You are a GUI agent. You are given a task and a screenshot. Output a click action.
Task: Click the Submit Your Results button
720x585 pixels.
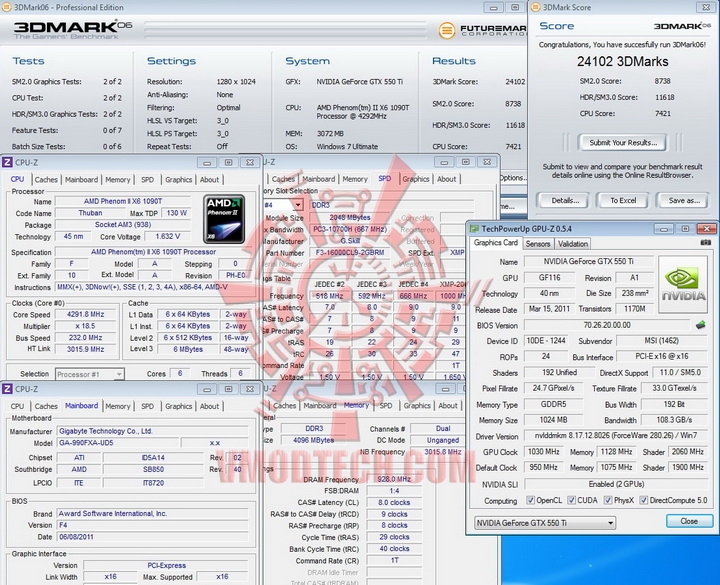click(623, 143)
